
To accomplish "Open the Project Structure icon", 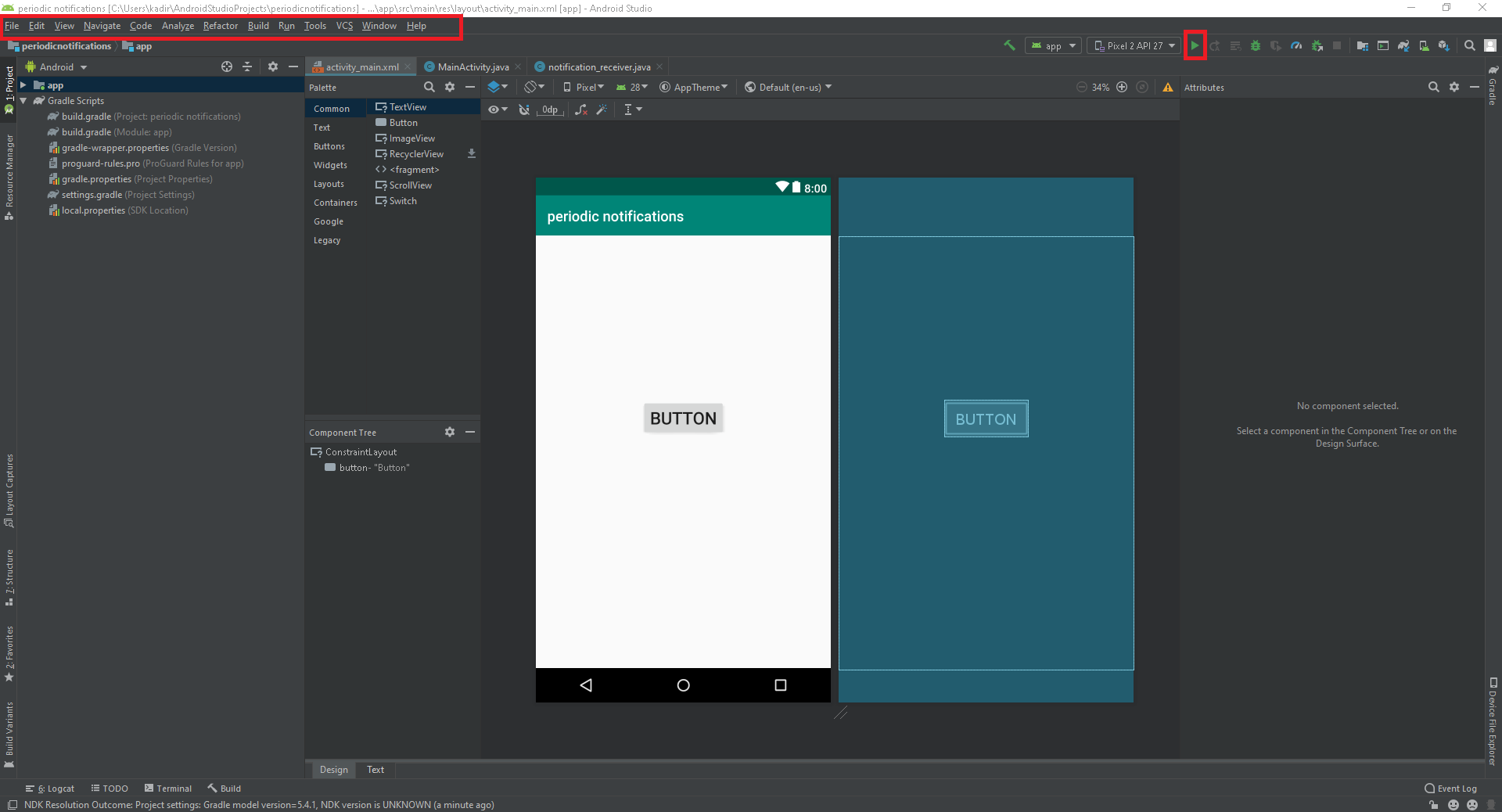I will [1363, 45].
